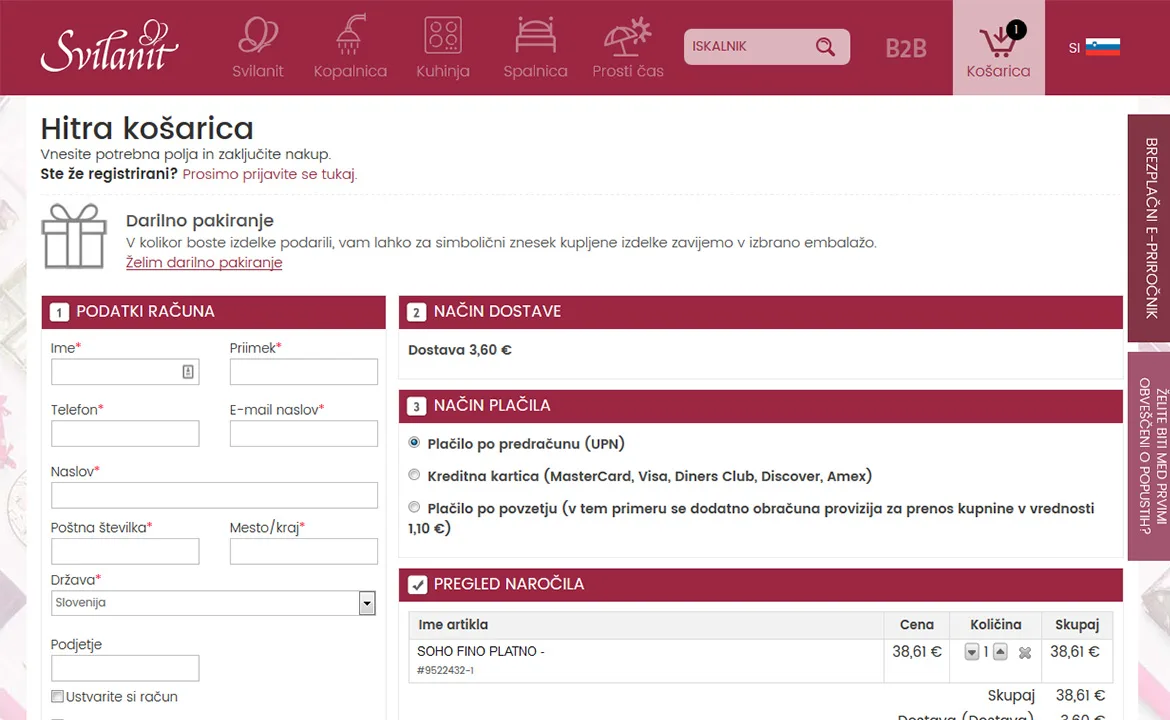Focus the Telefon input field
Screen dimensions: 1170x720
125,433
